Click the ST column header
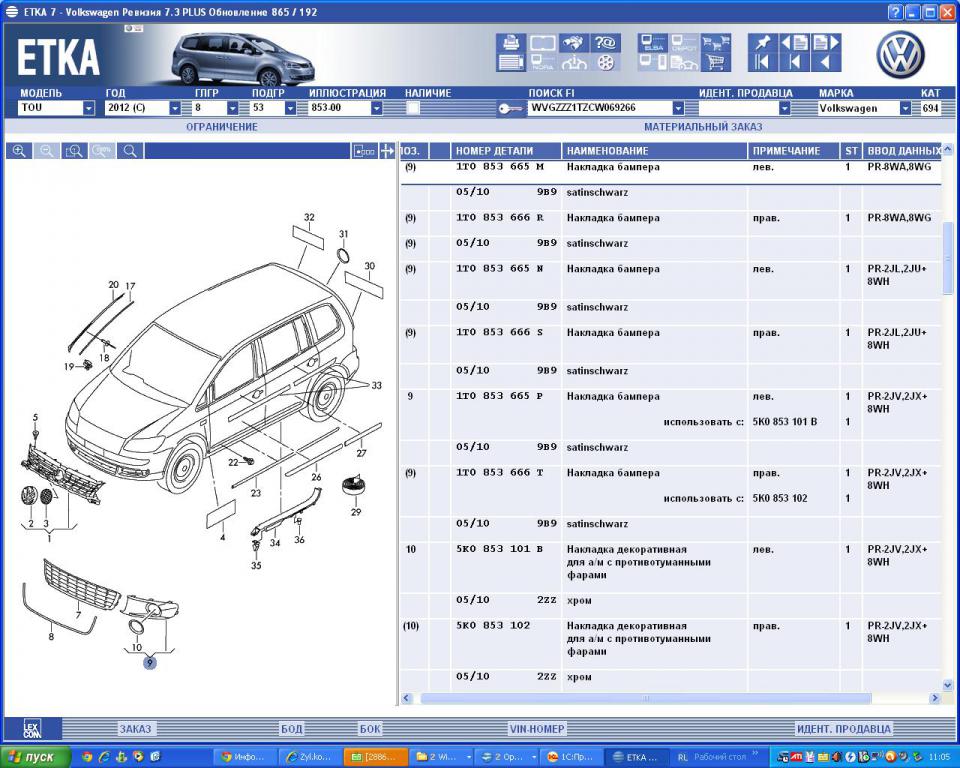 tap(852, 151)
